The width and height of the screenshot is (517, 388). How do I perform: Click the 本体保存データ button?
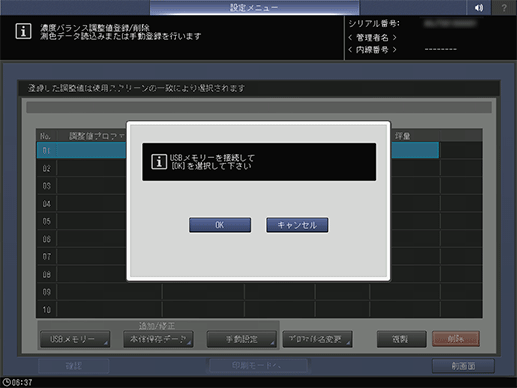158,339
